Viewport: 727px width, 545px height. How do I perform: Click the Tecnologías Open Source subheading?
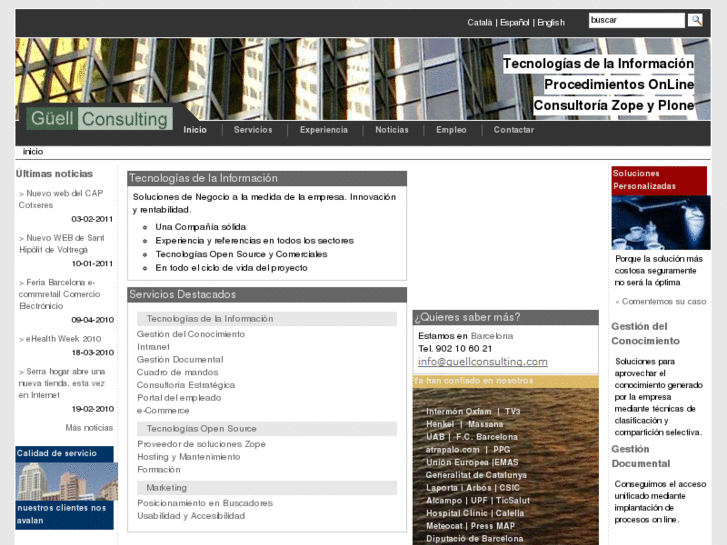pyautogui.click(x=267, y=429)
